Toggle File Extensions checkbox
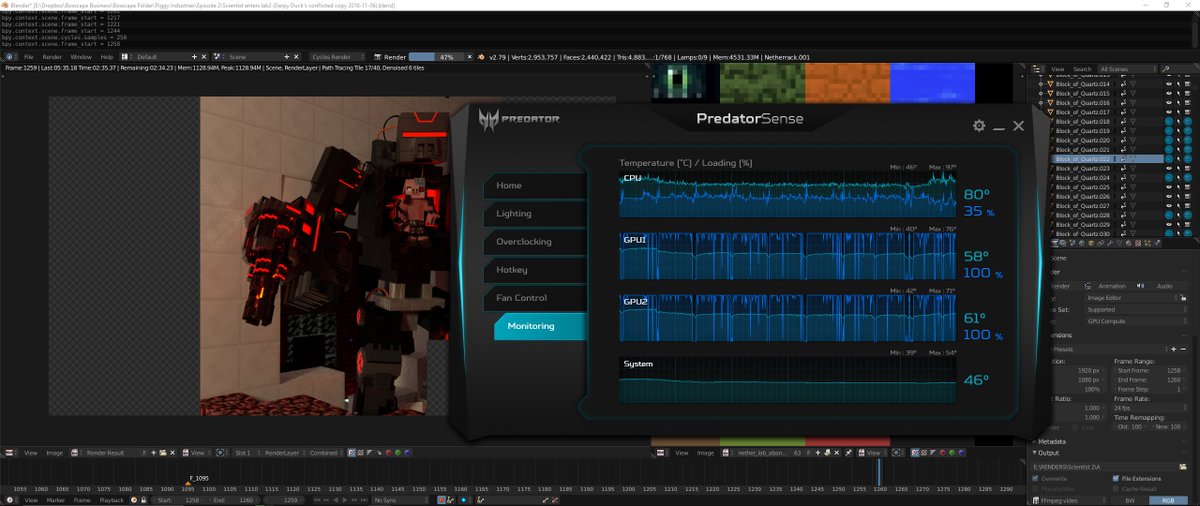1200x506 pixels. pos(1116,479)
